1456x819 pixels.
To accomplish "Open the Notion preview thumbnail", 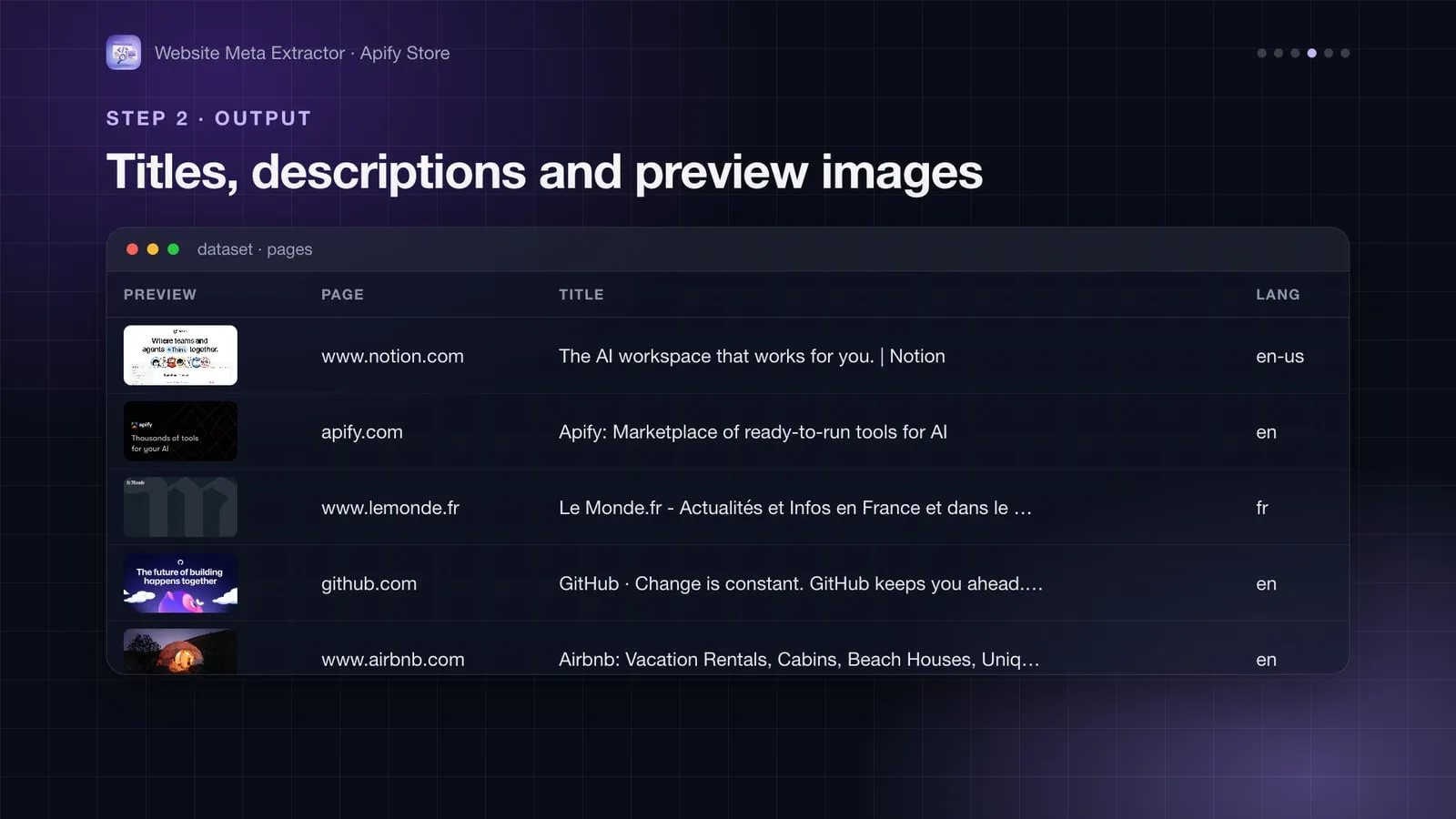I will click(x=180, y=355).
